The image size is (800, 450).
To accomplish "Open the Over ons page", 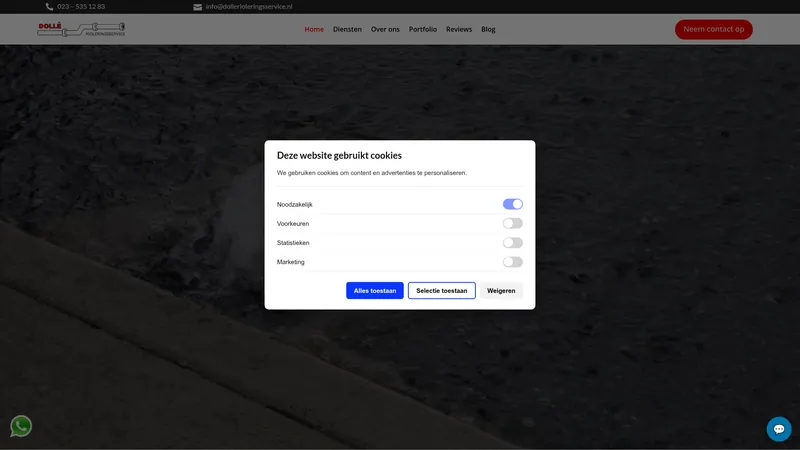I will tap(385, 29).
